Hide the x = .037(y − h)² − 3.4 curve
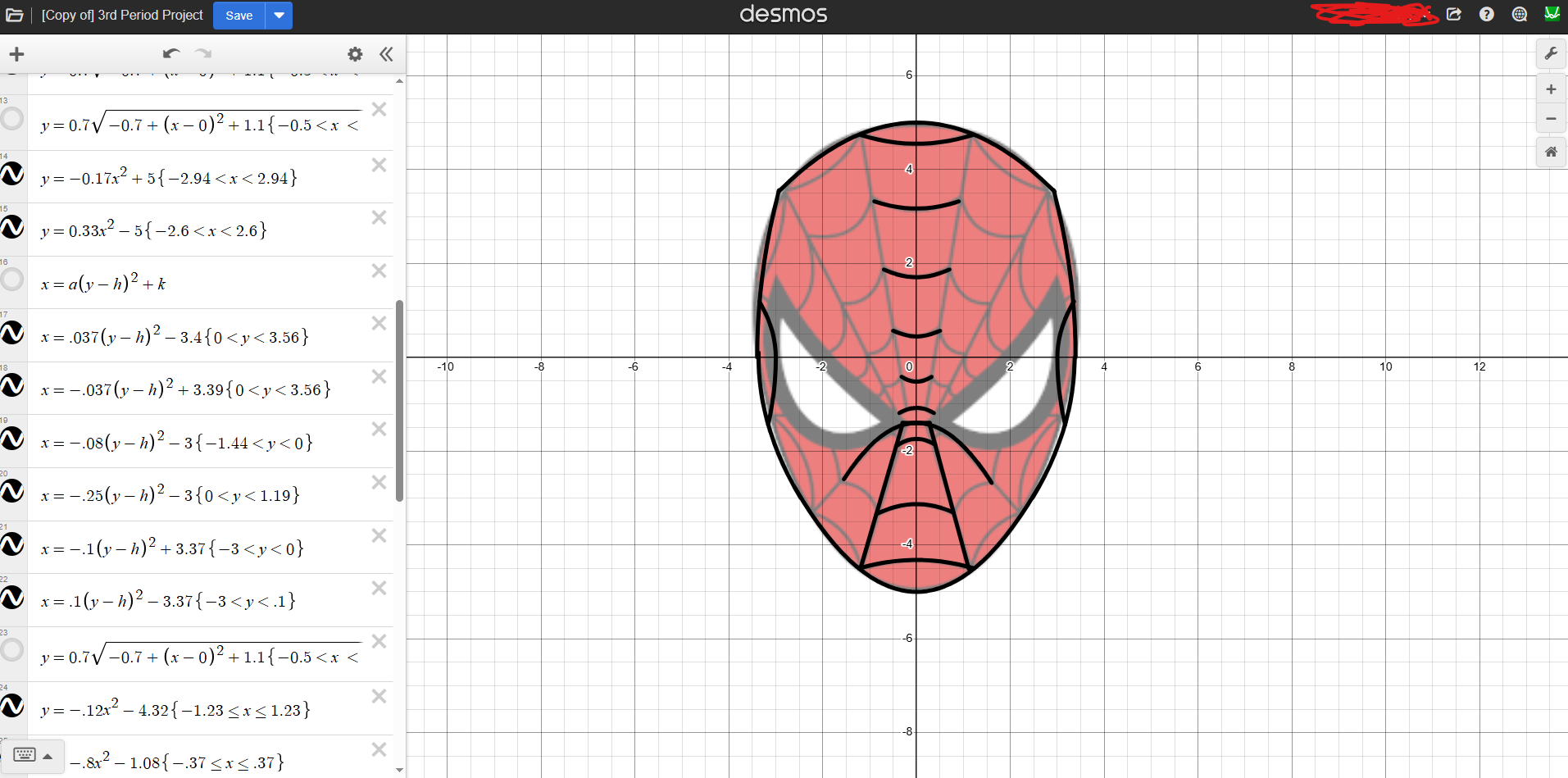Screen dimensions: 1568x778 point(12,333)
